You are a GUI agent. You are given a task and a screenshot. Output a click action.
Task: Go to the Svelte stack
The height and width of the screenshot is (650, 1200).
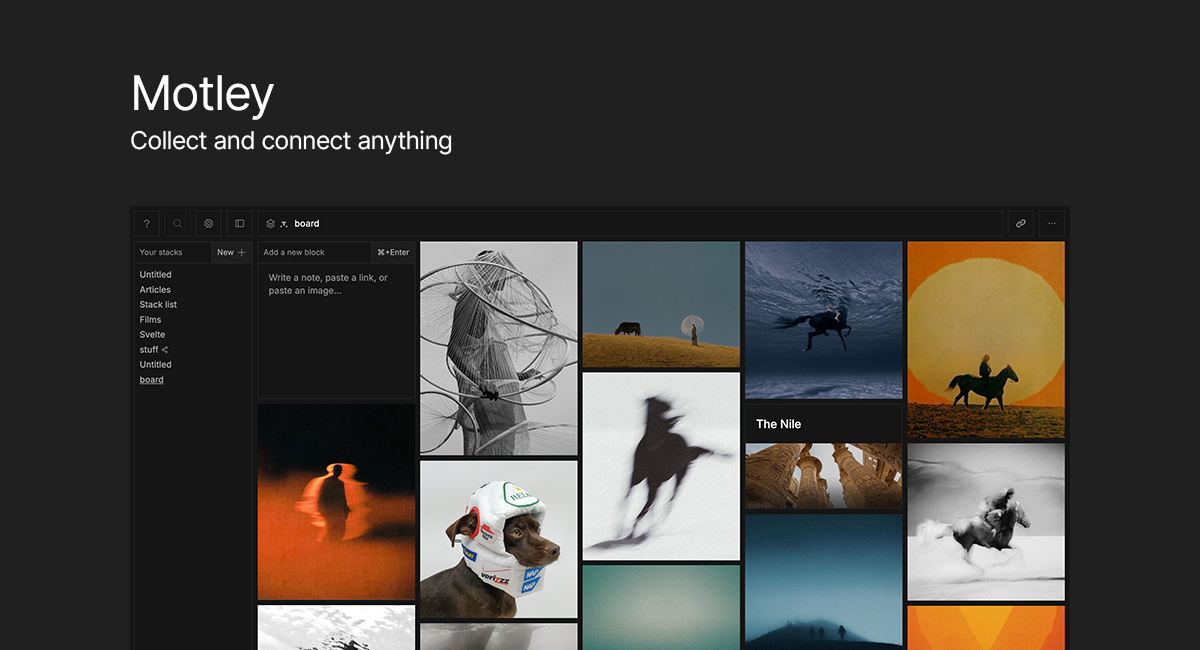(x=152, y=335)
